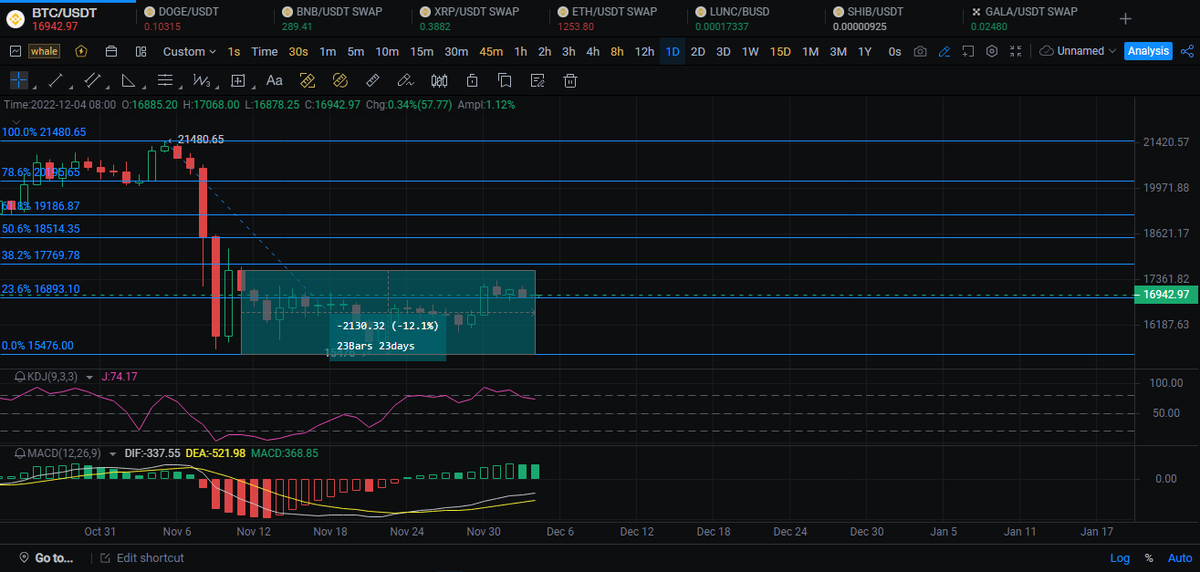Click the yellow ruler measure tool

click(x=308, y=80)
